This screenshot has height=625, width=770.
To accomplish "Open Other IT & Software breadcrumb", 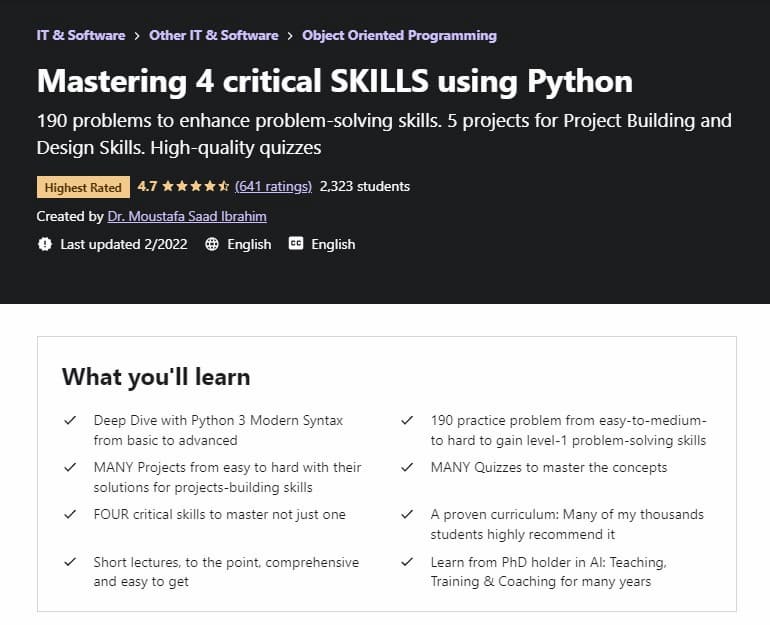I will coord(214,35).
